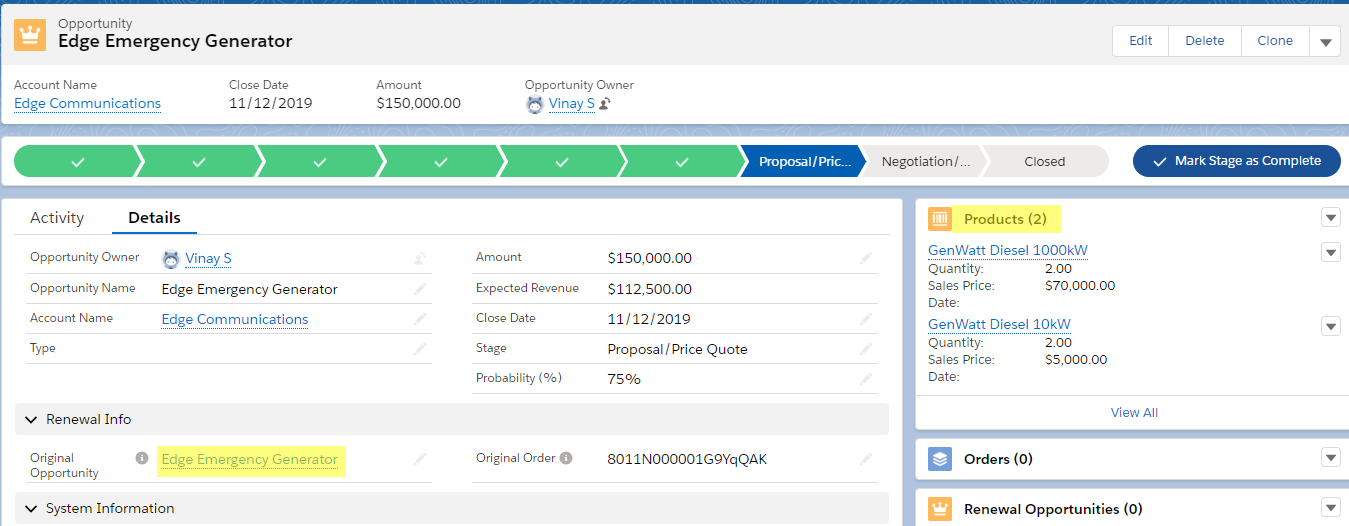The height and width of the screenshot is (526, 1349).
Task: Click the Orders related list icon
Action: tap(940, 459)
